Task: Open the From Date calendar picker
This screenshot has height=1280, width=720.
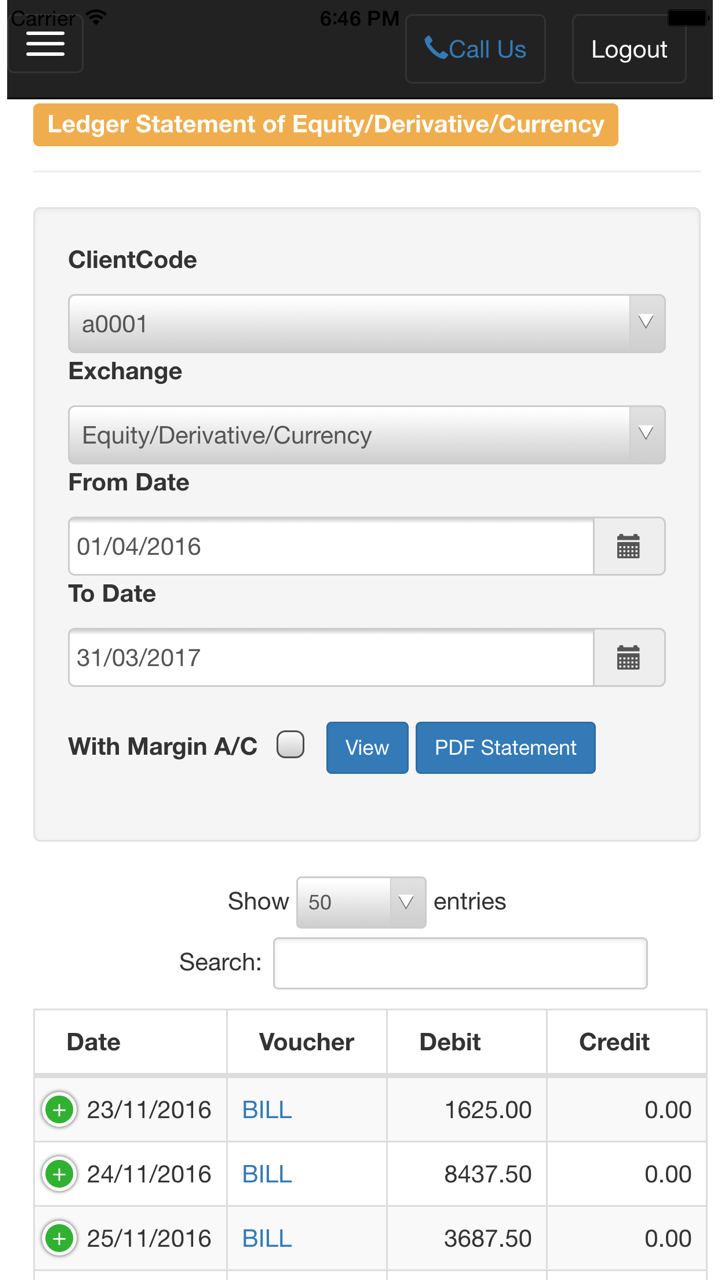Action: click(x=628, y=547)
